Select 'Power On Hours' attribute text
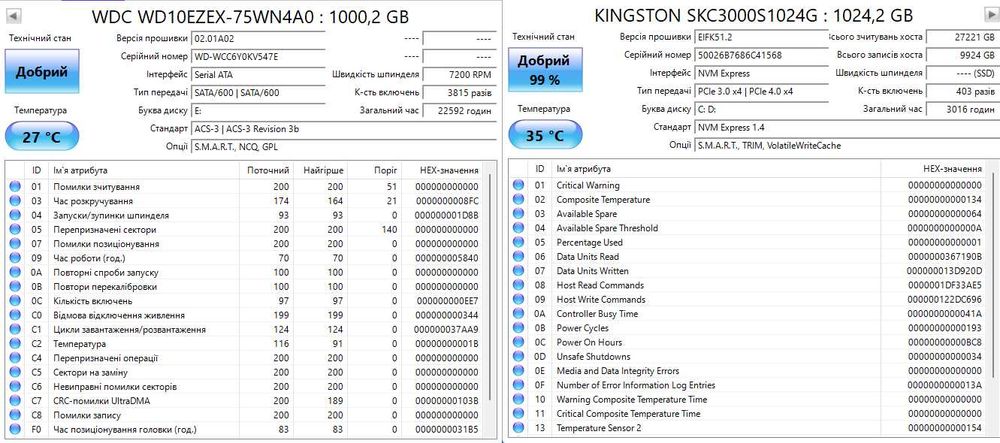This screenshot has height=443, width=1000. pyautogui.click(x=589, y=342)
